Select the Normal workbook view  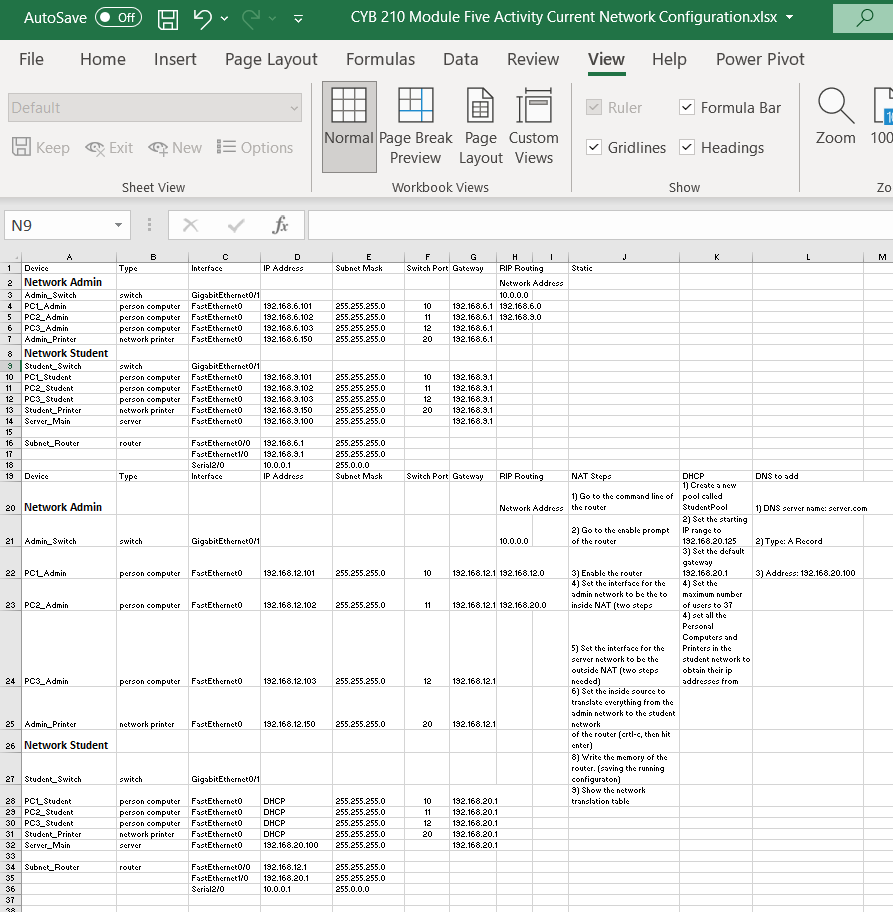(349, 127)
